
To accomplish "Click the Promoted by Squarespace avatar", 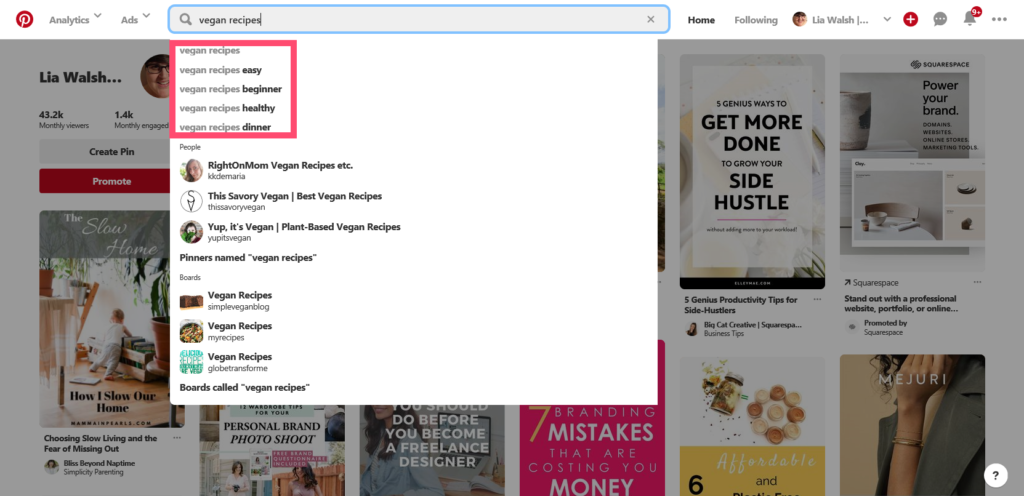I will (852, 327).
